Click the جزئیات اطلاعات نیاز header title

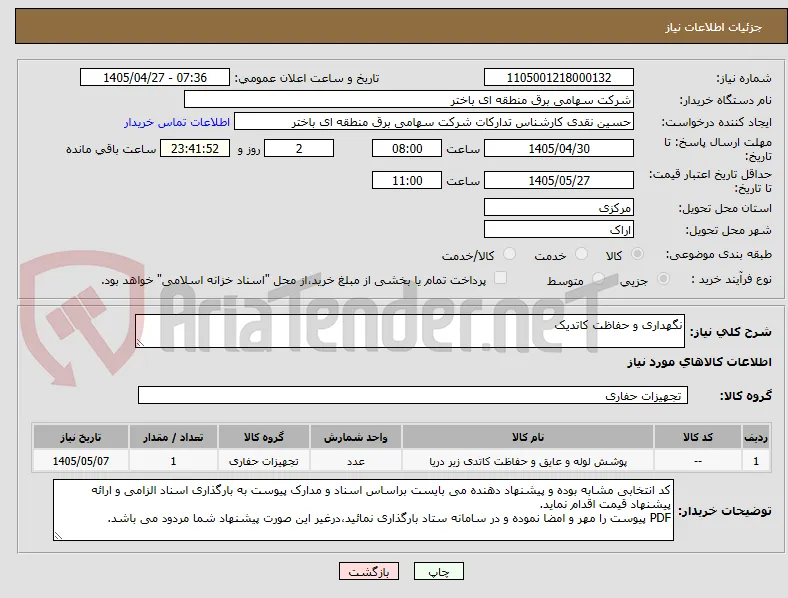(714, 27)
